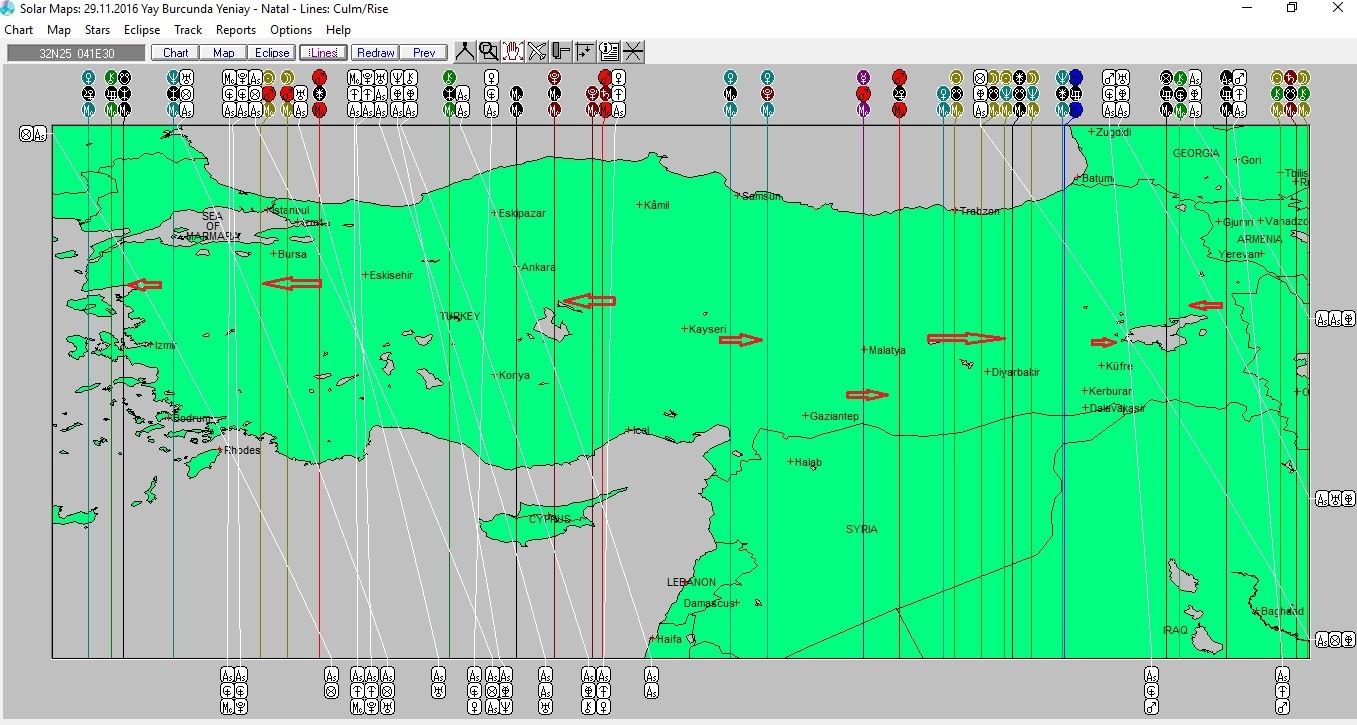Open the Stars menu
Screen dimensions: 1357x725
97,30
